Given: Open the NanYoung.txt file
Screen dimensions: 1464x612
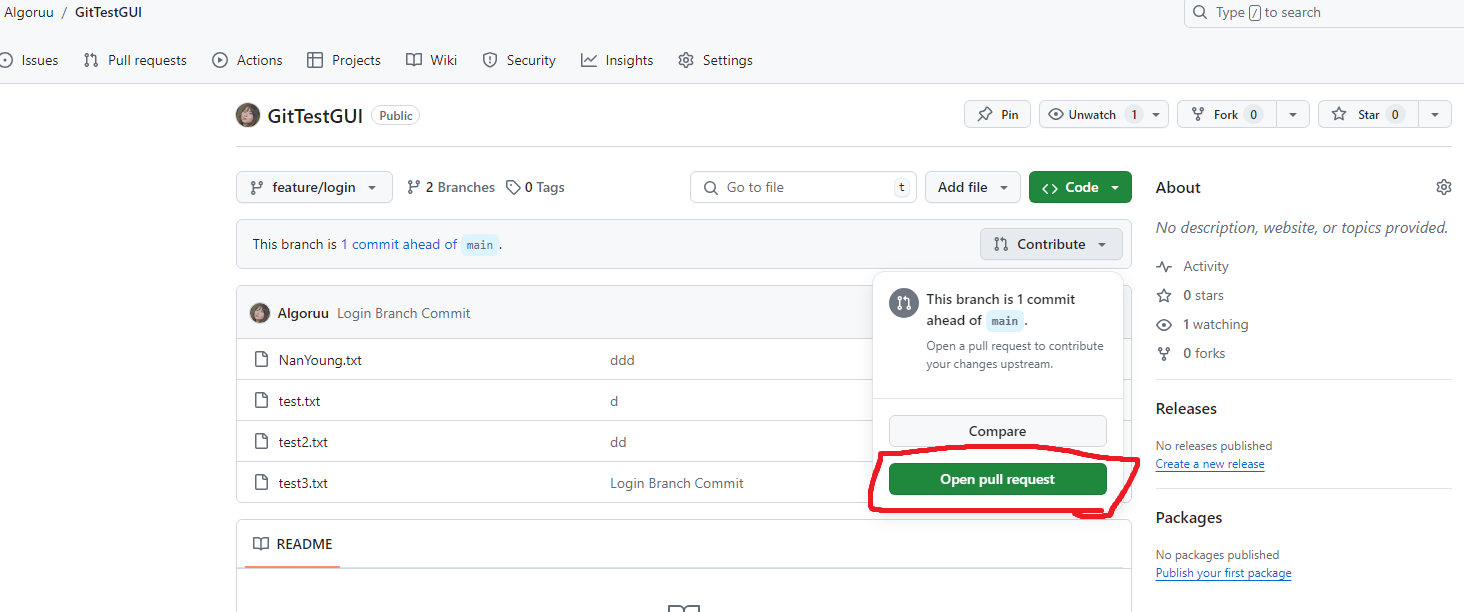Looking at the screenshot, I should [x=320, y=360].
